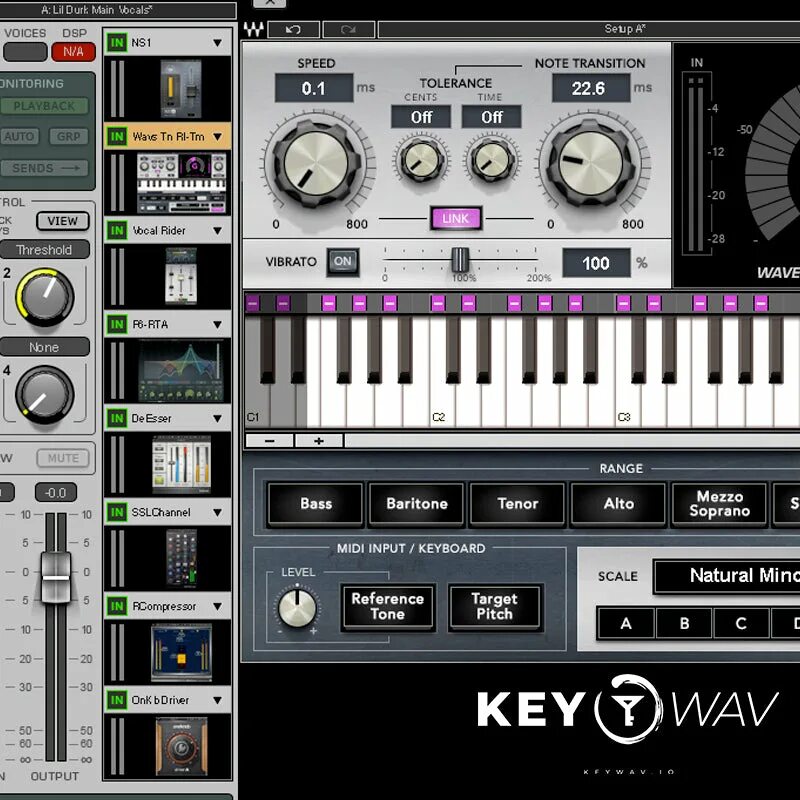Image resolution: width=800 pixels, height=800 pixels.
Task: Click the undo arrow in the Waves toolbar
Action: click(x=293, y=30)
